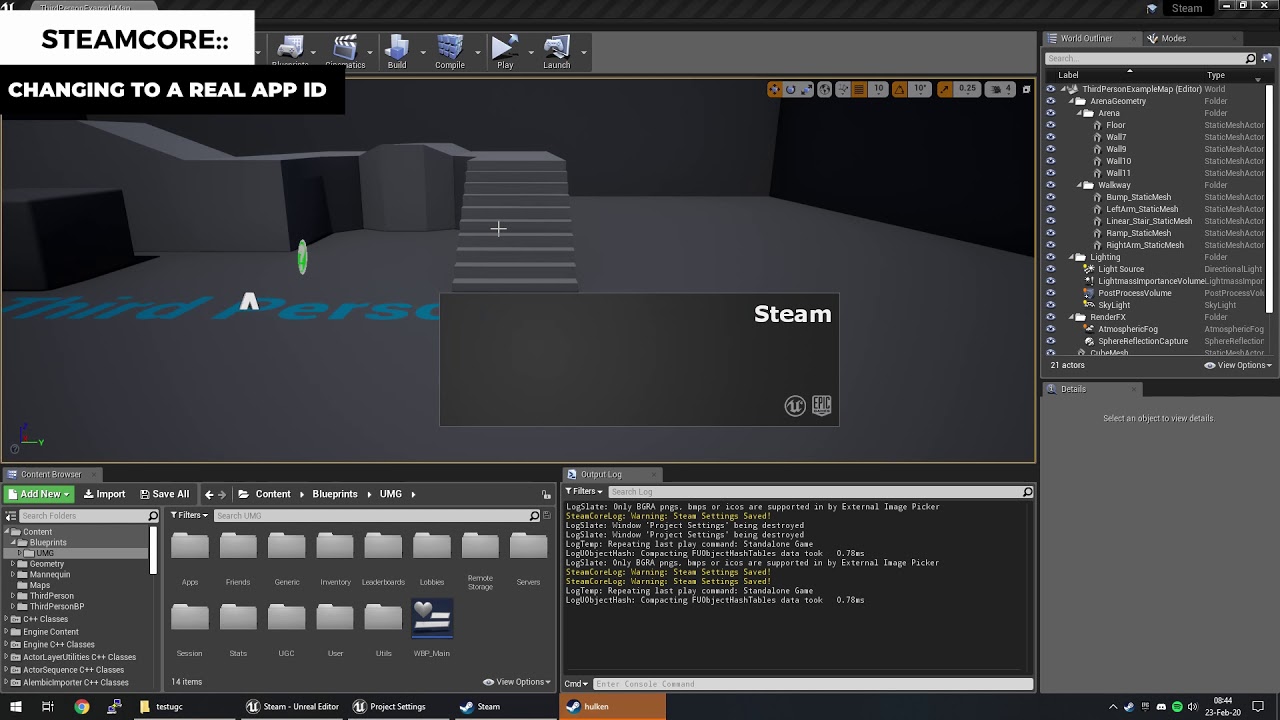Hide the SkyLight actor
This screenshot has width=1280, height=720.
coord(1050,305)
